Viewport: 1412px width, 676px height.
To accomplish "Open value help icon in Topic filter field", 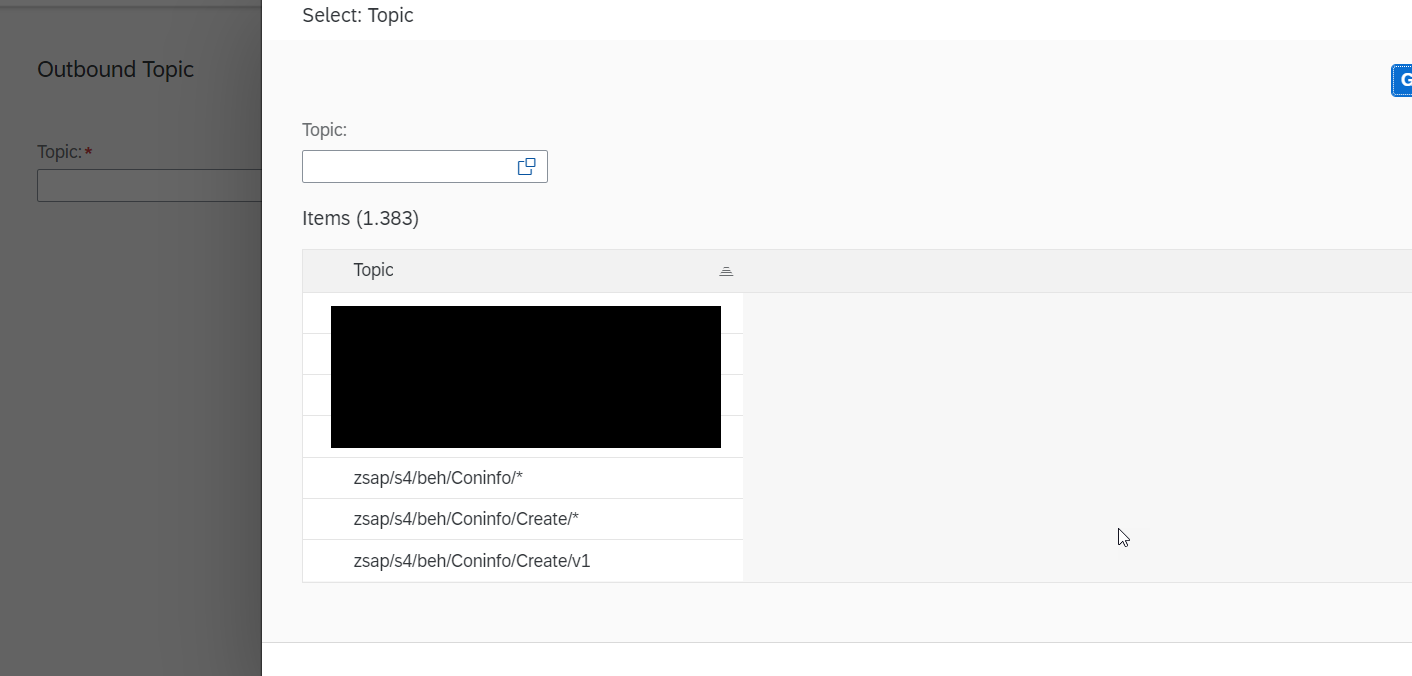I will pos(526,167).
